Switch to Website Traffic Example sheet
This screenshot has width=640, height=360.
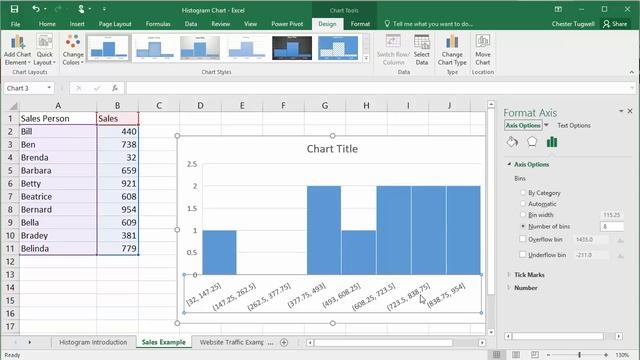point(231,342)
